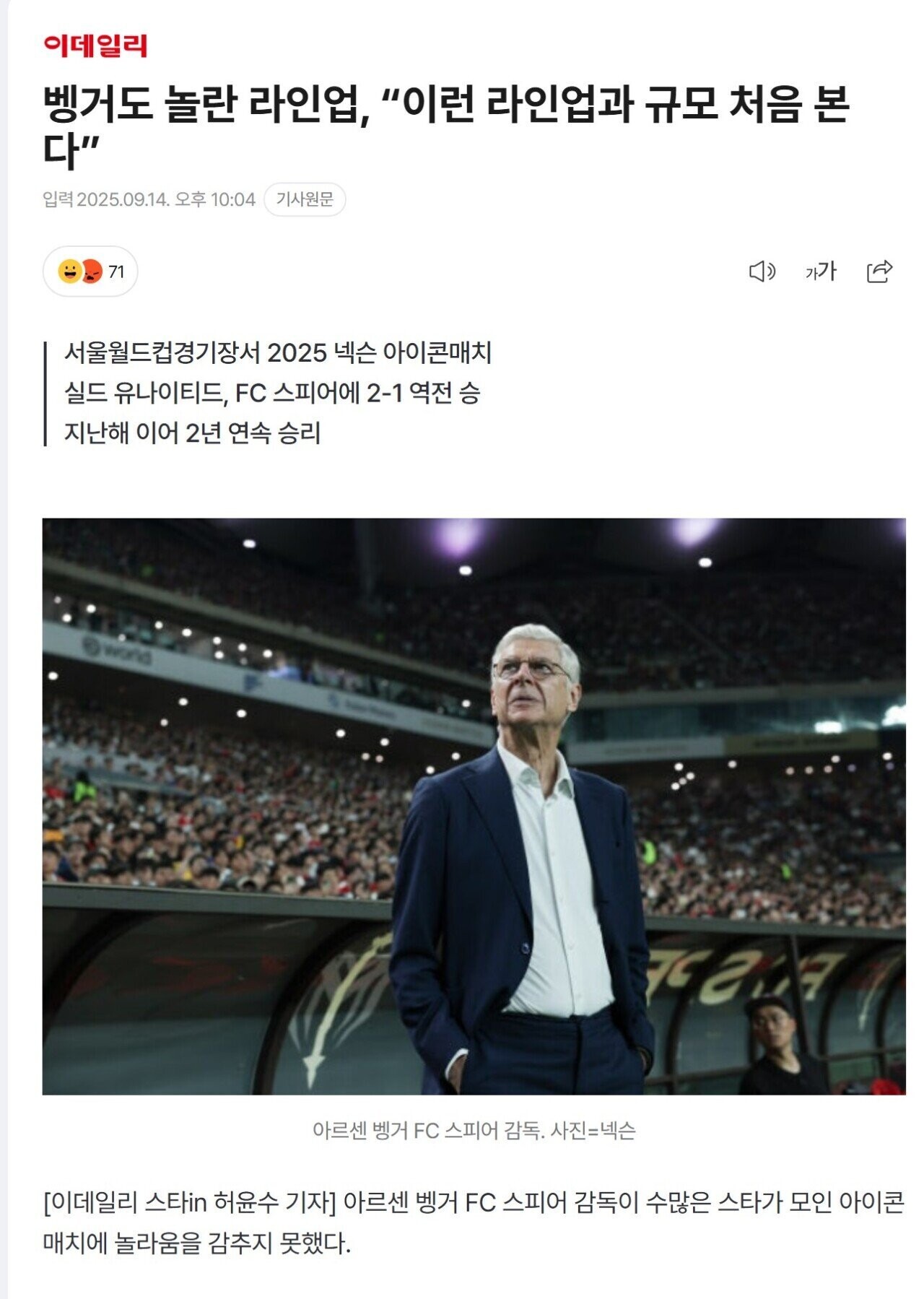Screen dimensions: 924x1299
Task: Select the summary line 서울월드컵경기장서 2025 넥슨 아이콘매치
Action: (278, 353)
